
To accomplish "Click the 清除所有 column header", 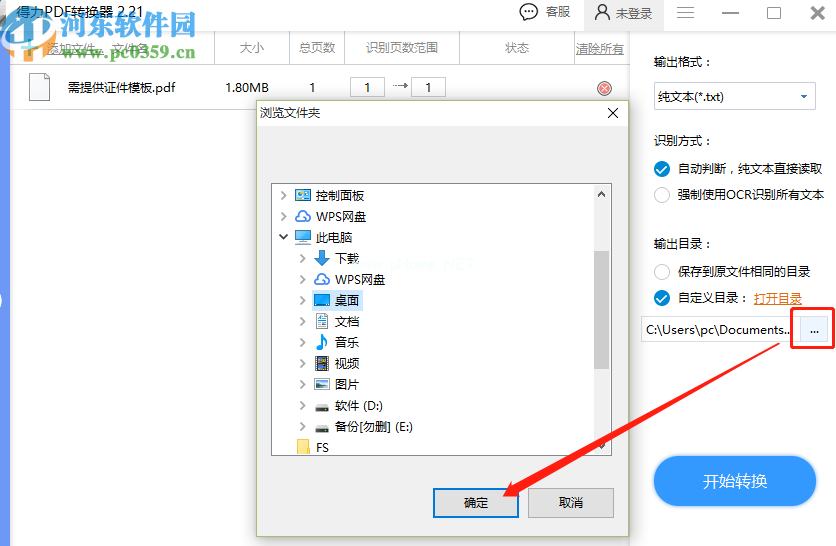I will pos(599,48).
